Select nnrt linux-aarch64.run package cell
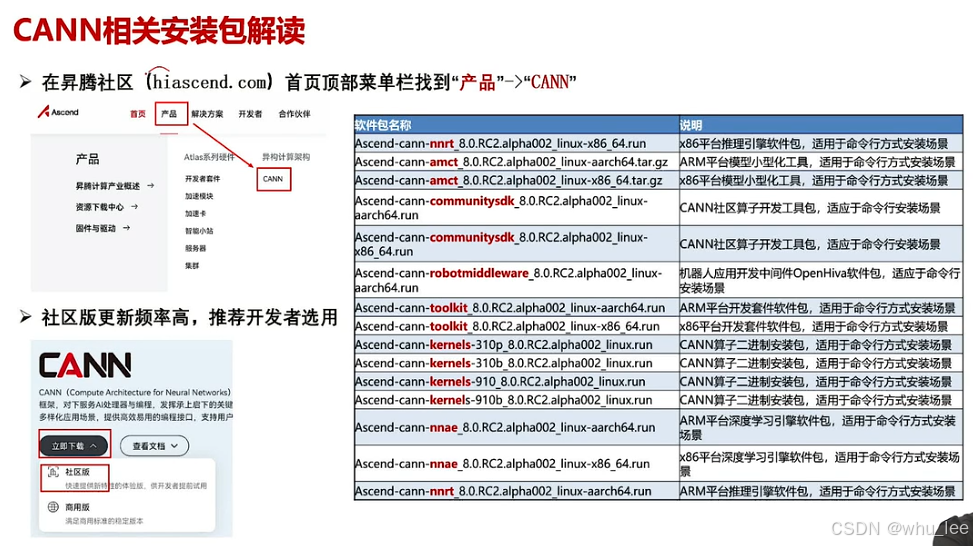Viewport: 973px width, 546px height. tap(516, 491)
